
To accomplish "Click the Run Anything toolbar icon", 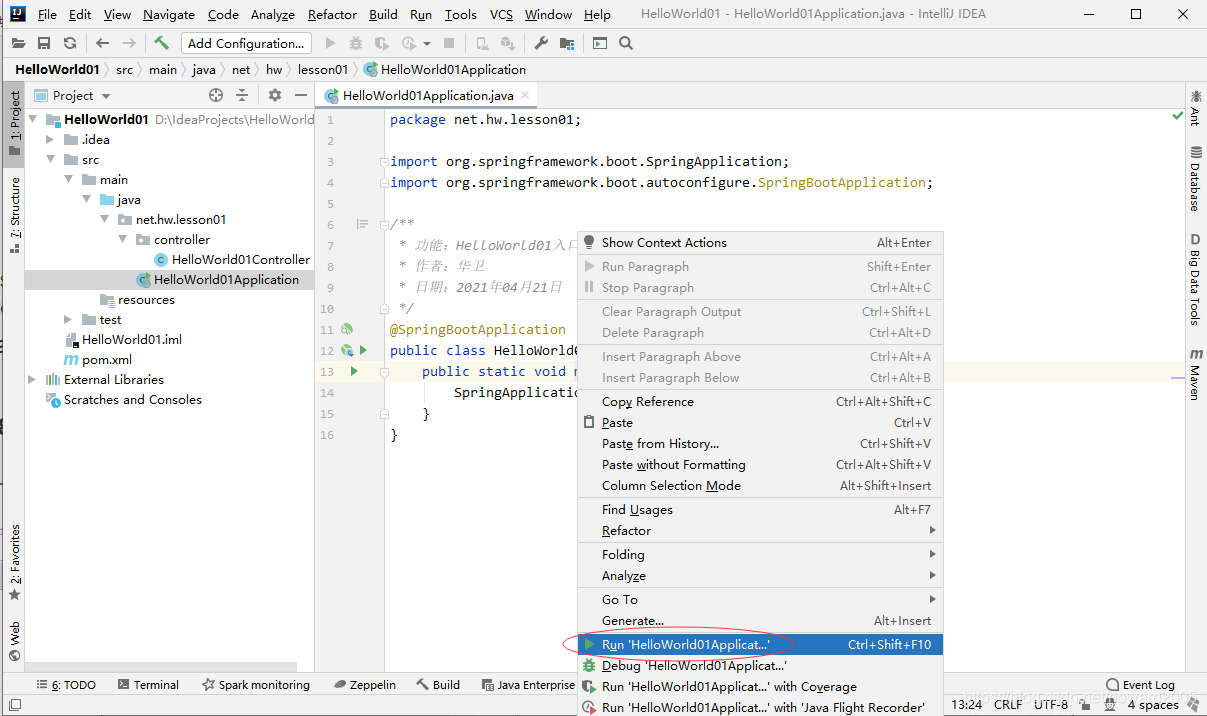I will click(600, 43).
